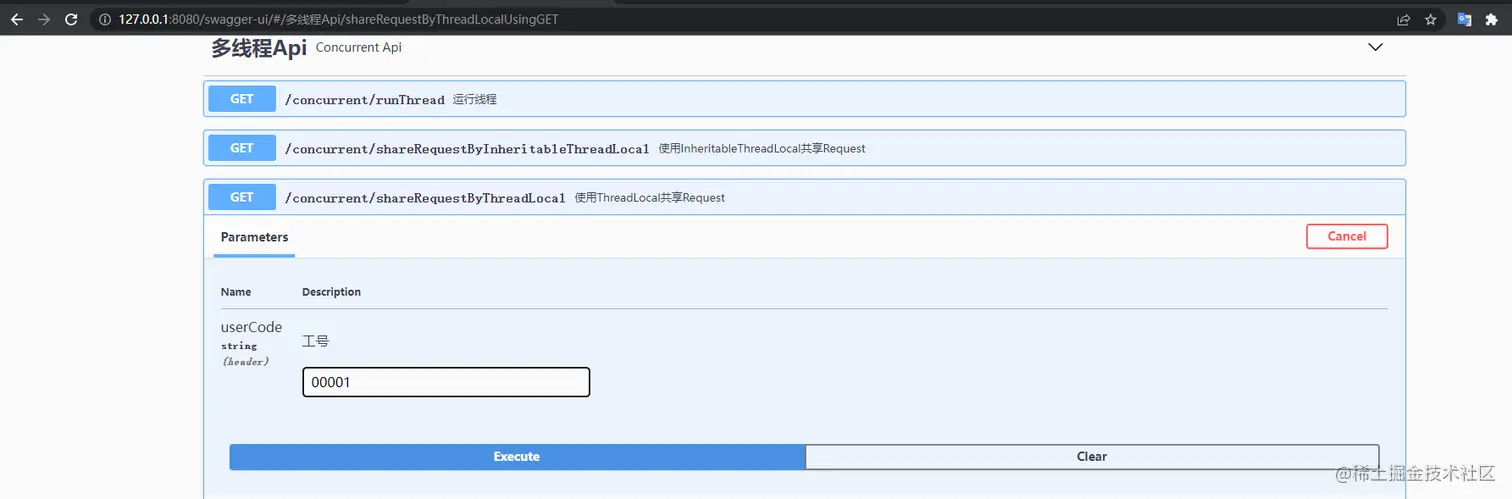Viewport: 1512px width, 499px height.
Task: Open the 多线程Api Concurrent Api heading
Action: pyautogui.click(x=306, y=47)
